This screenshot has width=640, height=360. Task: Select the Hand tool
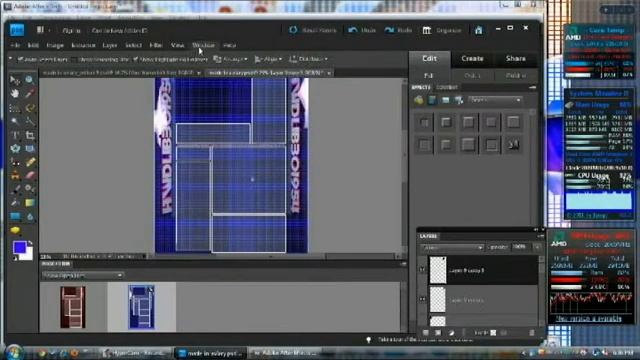tap(15, 94)
